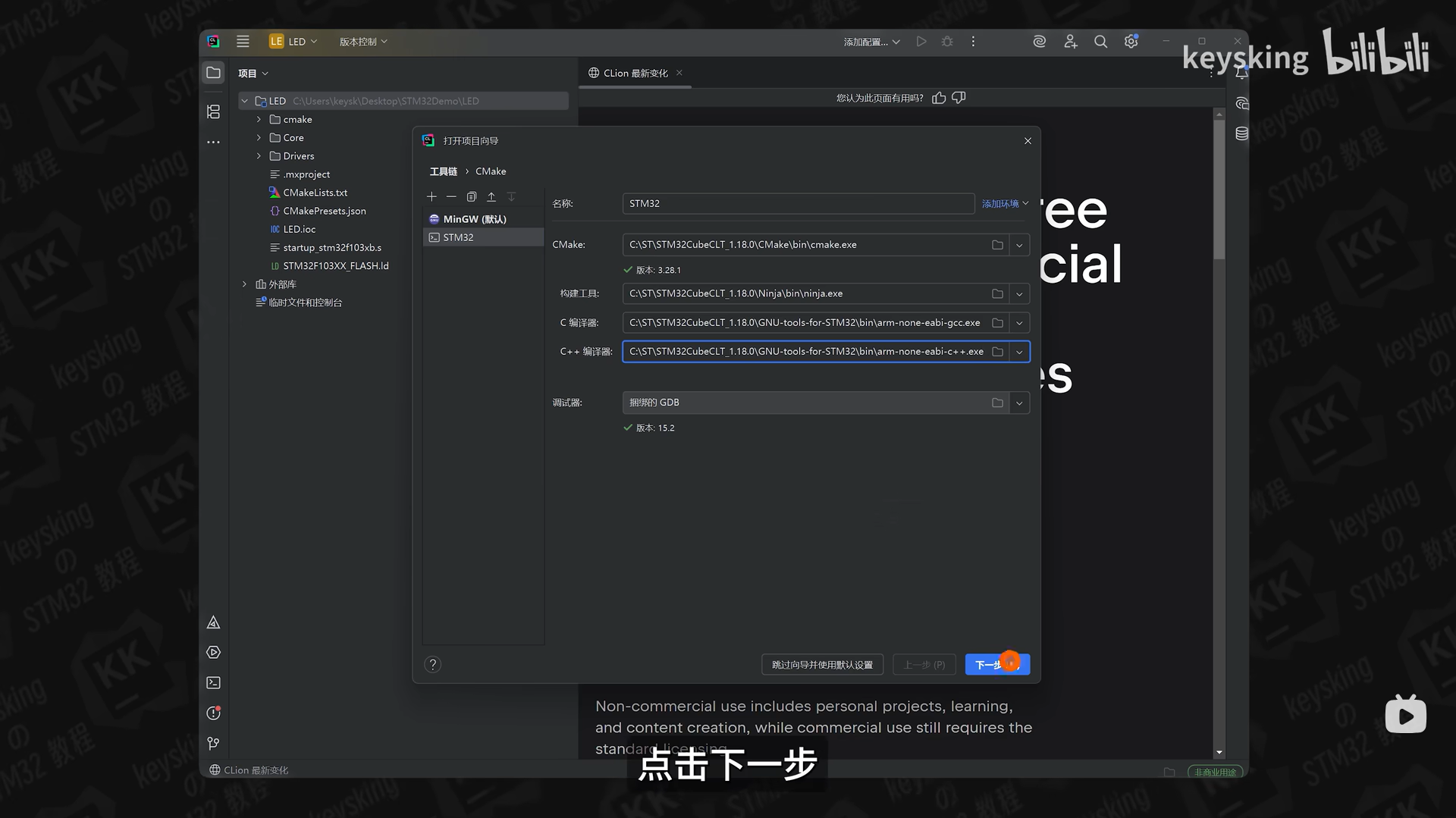Browse for C++ compiler folder icon
Image resolution: width=1456 pixels, height=818 pixels.
(997, 352)
